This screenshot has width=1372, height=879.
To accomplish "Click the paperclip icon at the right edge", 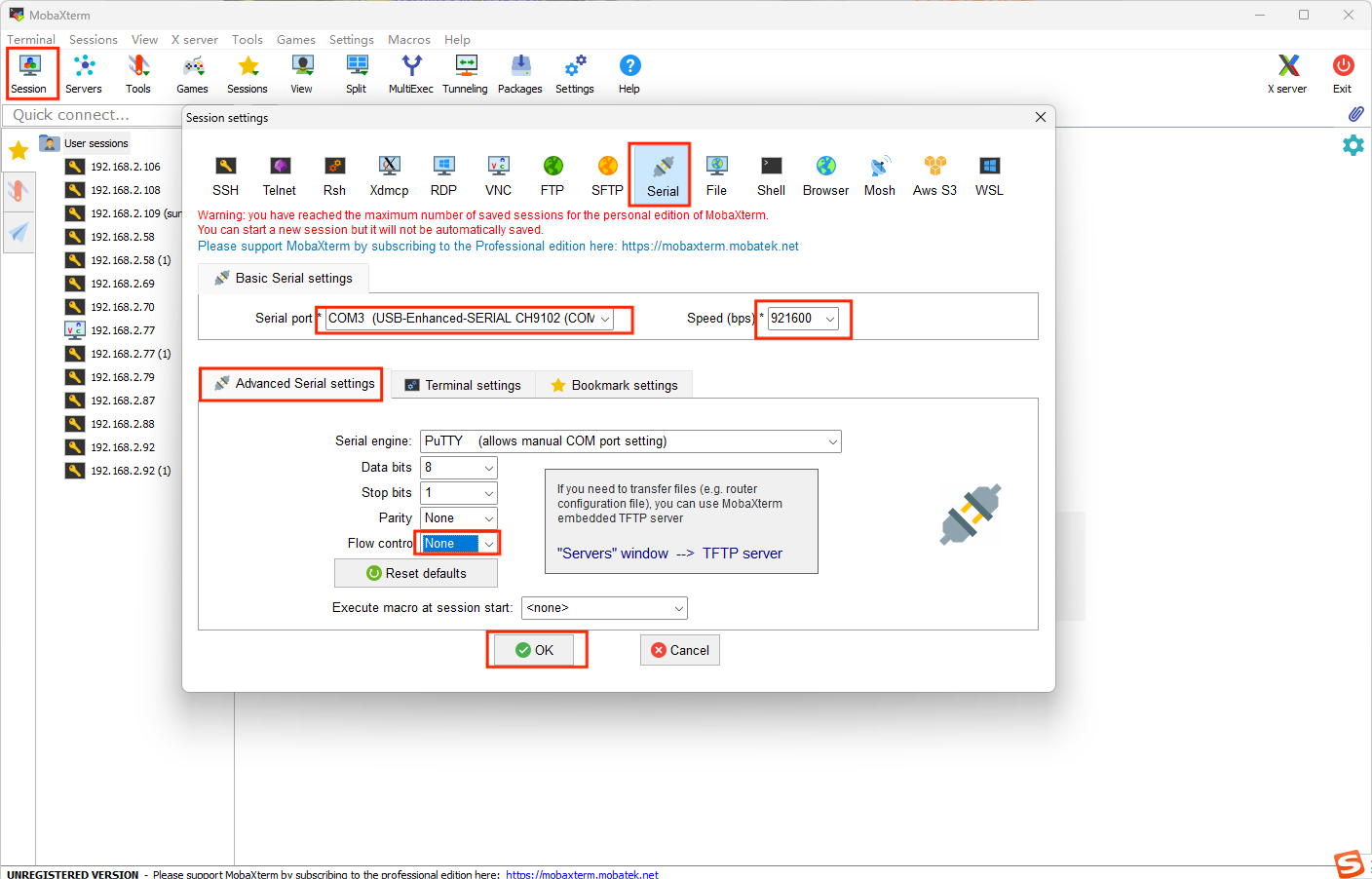I will (1355, 114).
